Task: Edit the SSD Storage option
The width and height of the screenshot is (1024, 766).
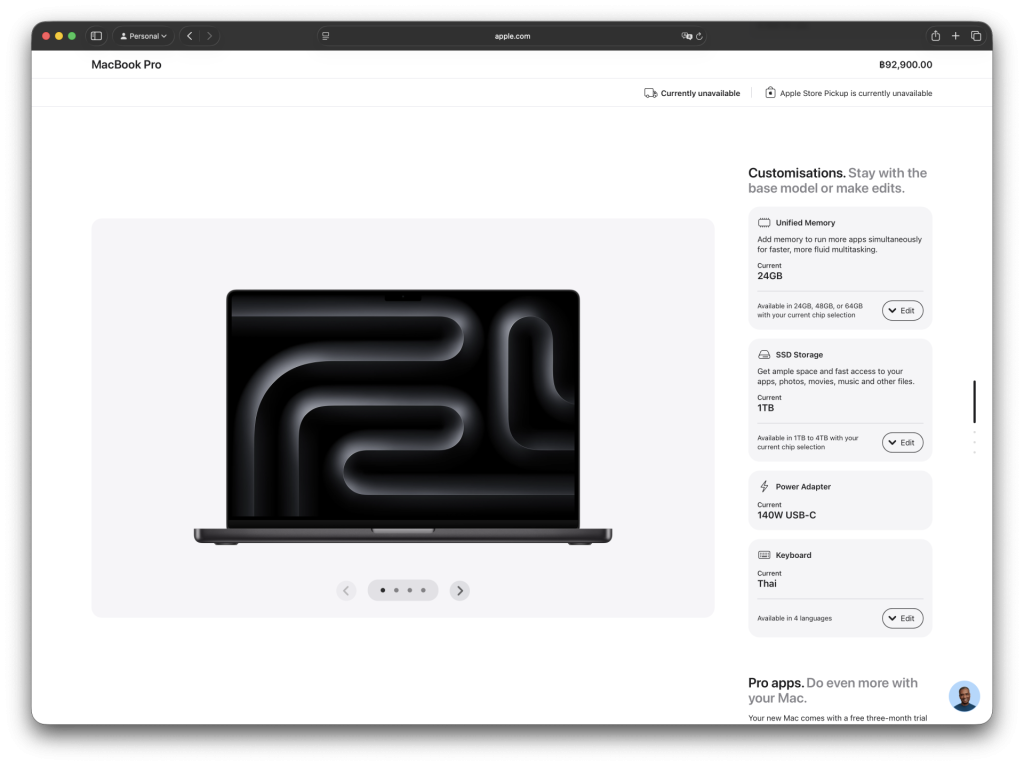Action: 902,442
